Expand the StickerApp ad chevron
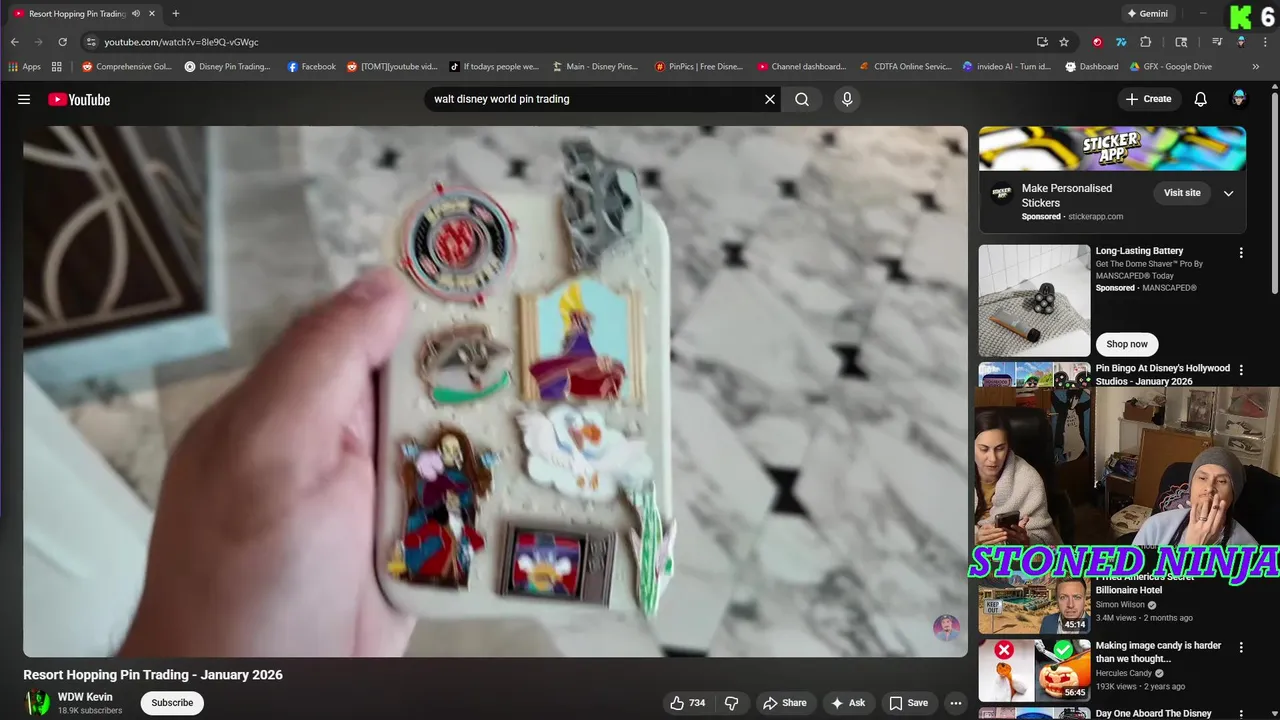 pyautogui.click(x=1229, y=193)
